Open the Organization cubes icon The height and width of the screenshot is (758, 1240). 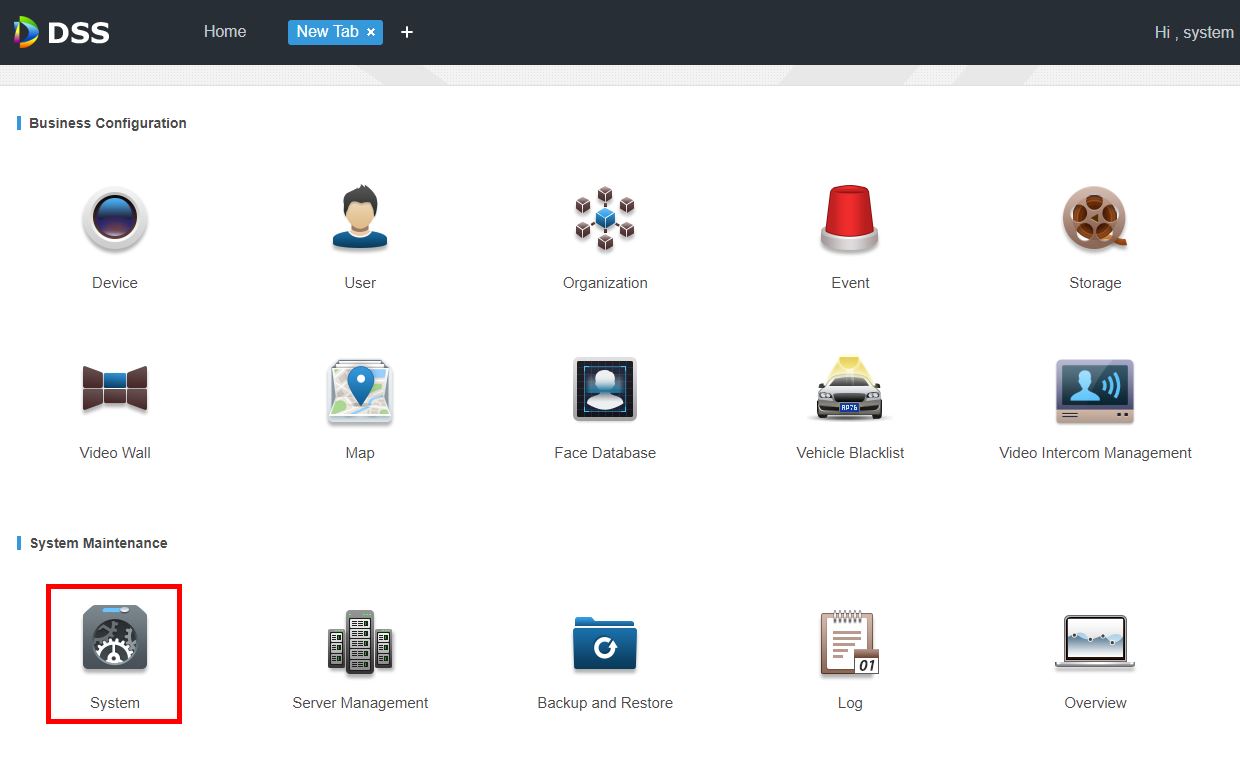pos(605,218)
